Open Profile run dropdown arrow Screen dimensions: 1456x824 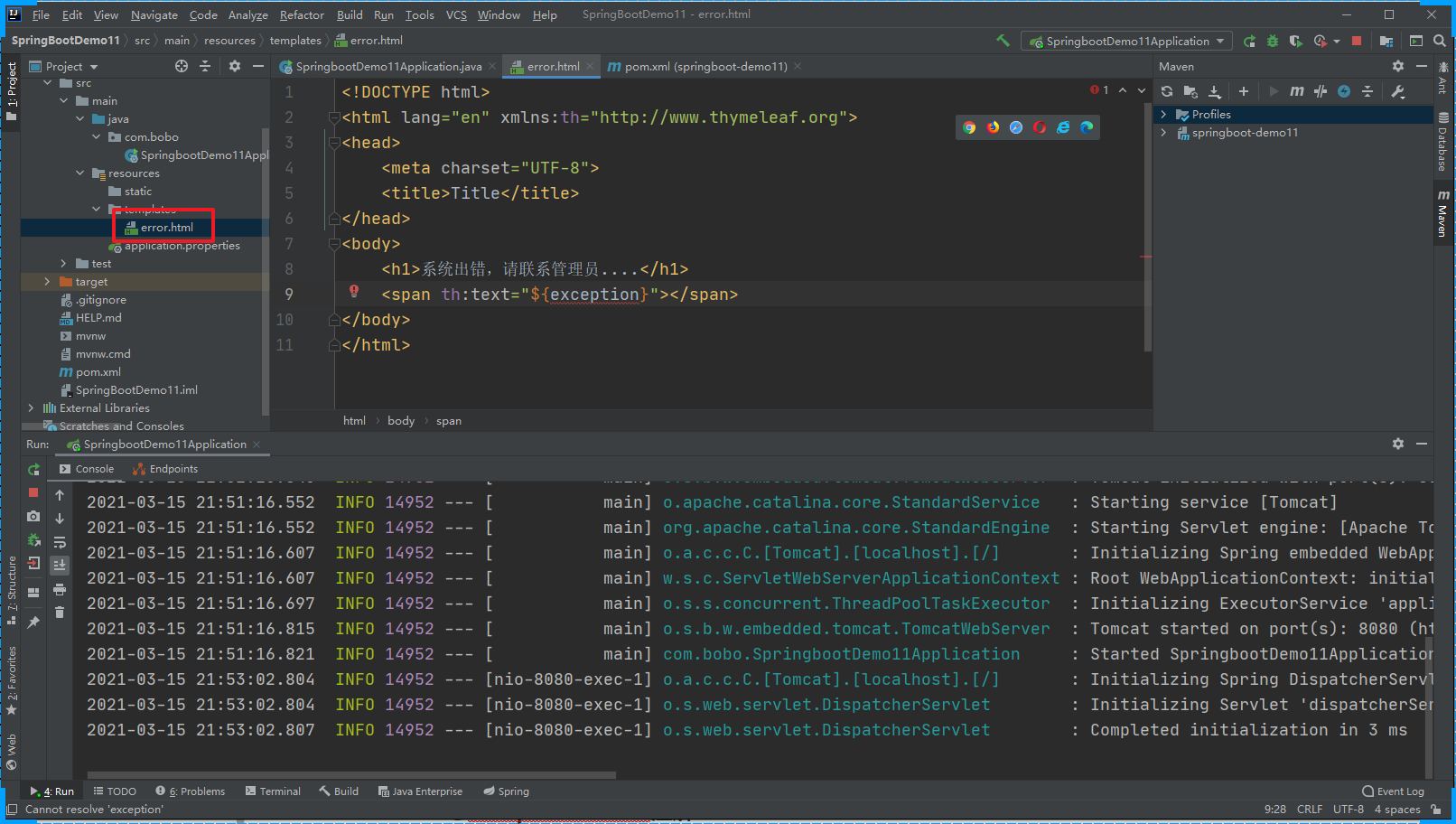click(x=1337, y=41)
